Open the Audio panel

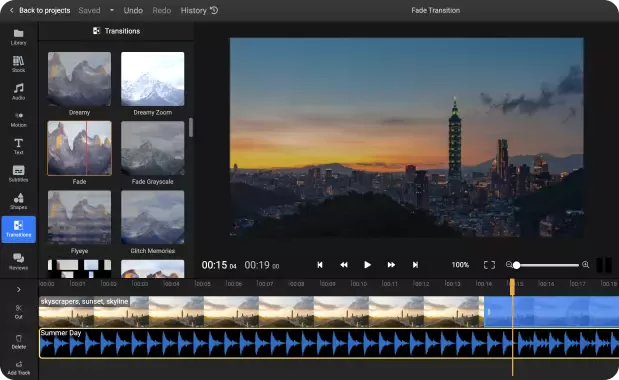[19, 92]
